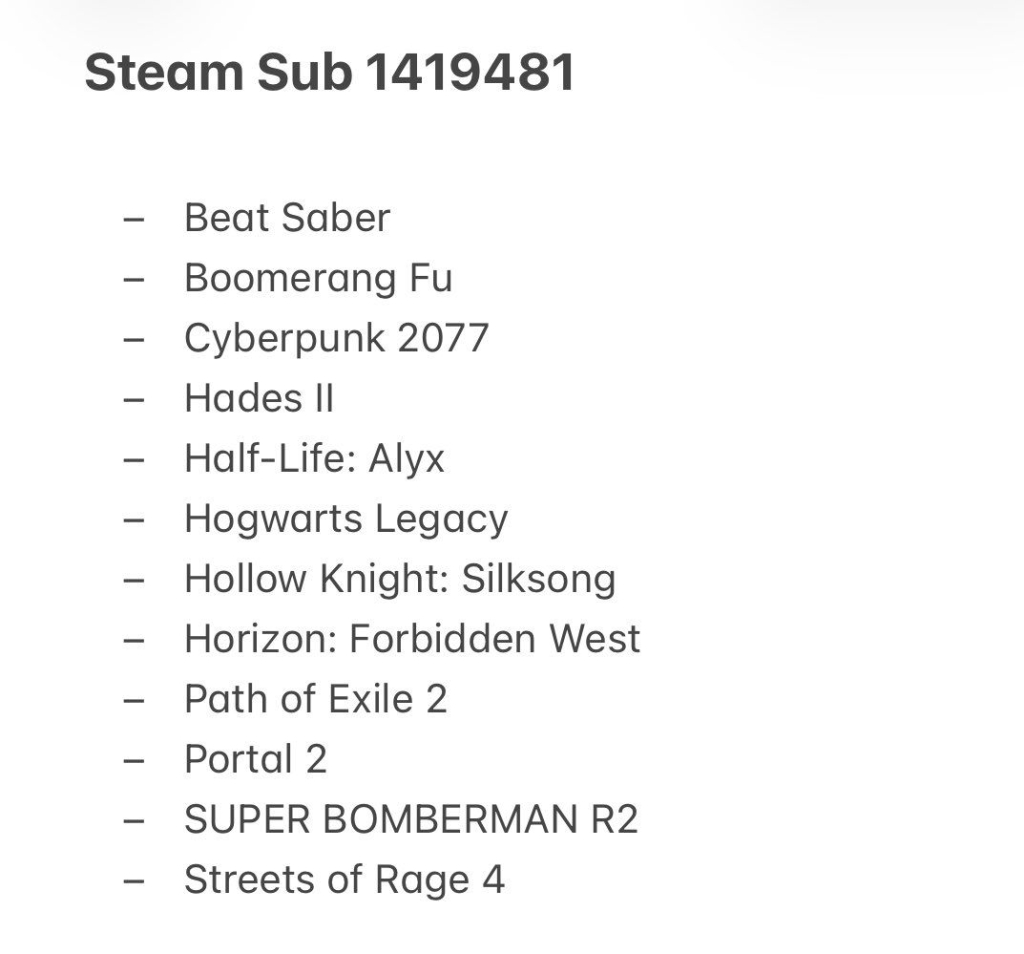Click the dash bullet before Hades II

pyautogui.click(x=133, y=400)
